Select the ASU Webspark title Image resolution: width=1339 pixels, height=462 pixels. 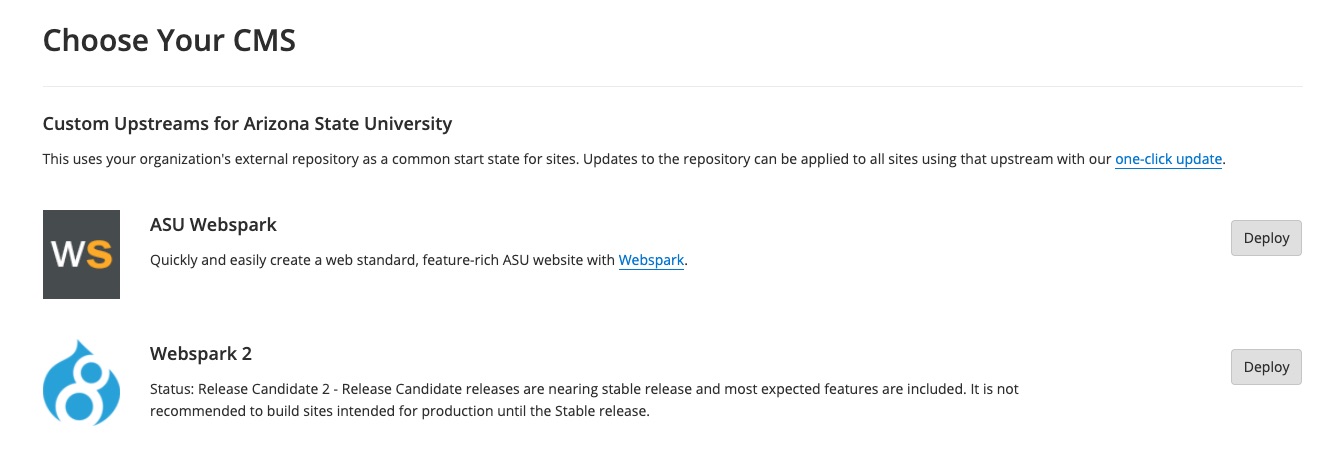tap(213, 224)
